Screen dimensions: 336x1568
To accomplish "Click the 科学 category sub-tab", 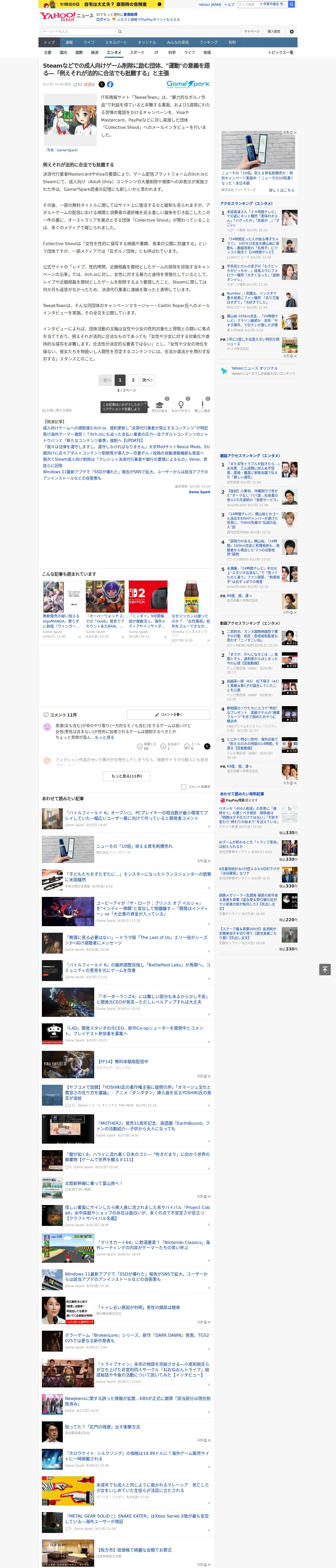I will click(x=172, y=52).
